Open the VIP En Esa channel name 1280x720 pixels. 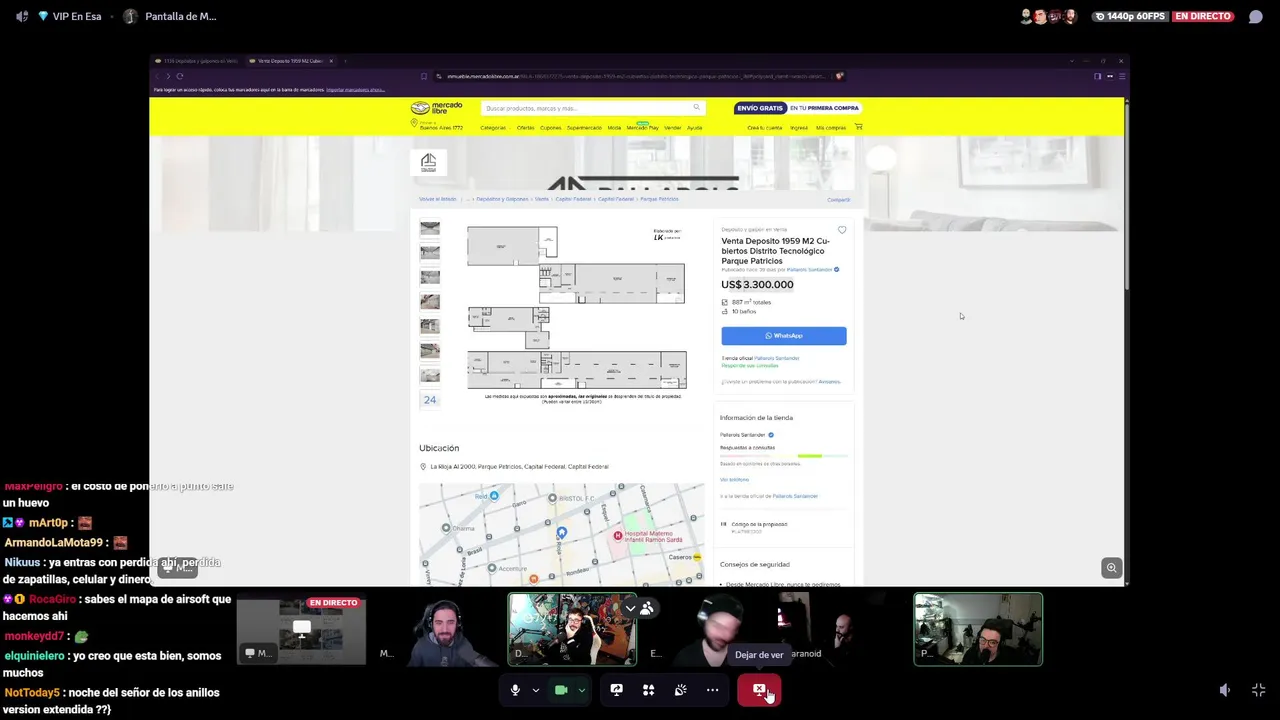(78, 16)
